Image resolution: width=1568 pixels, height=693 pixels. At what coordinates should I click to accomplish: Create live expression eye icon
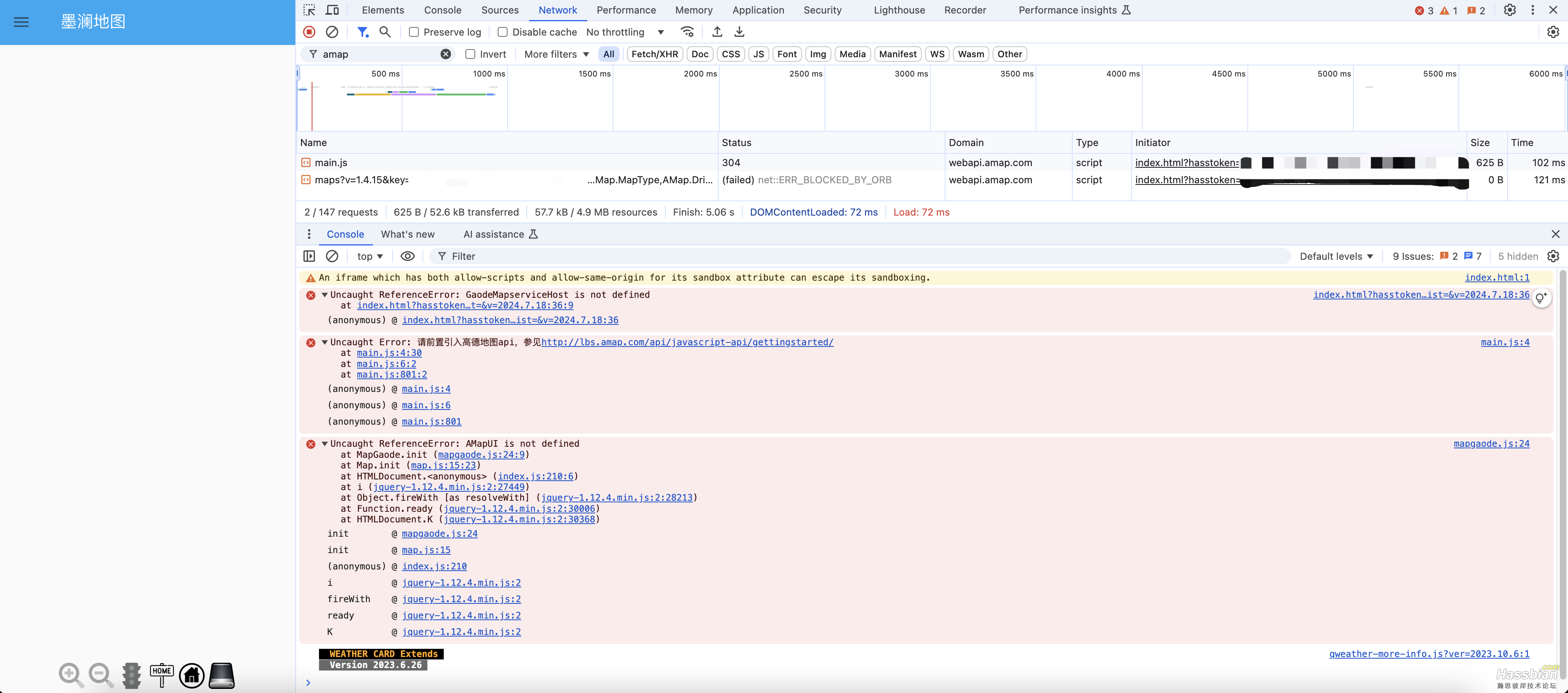click(x=408, y=256)
